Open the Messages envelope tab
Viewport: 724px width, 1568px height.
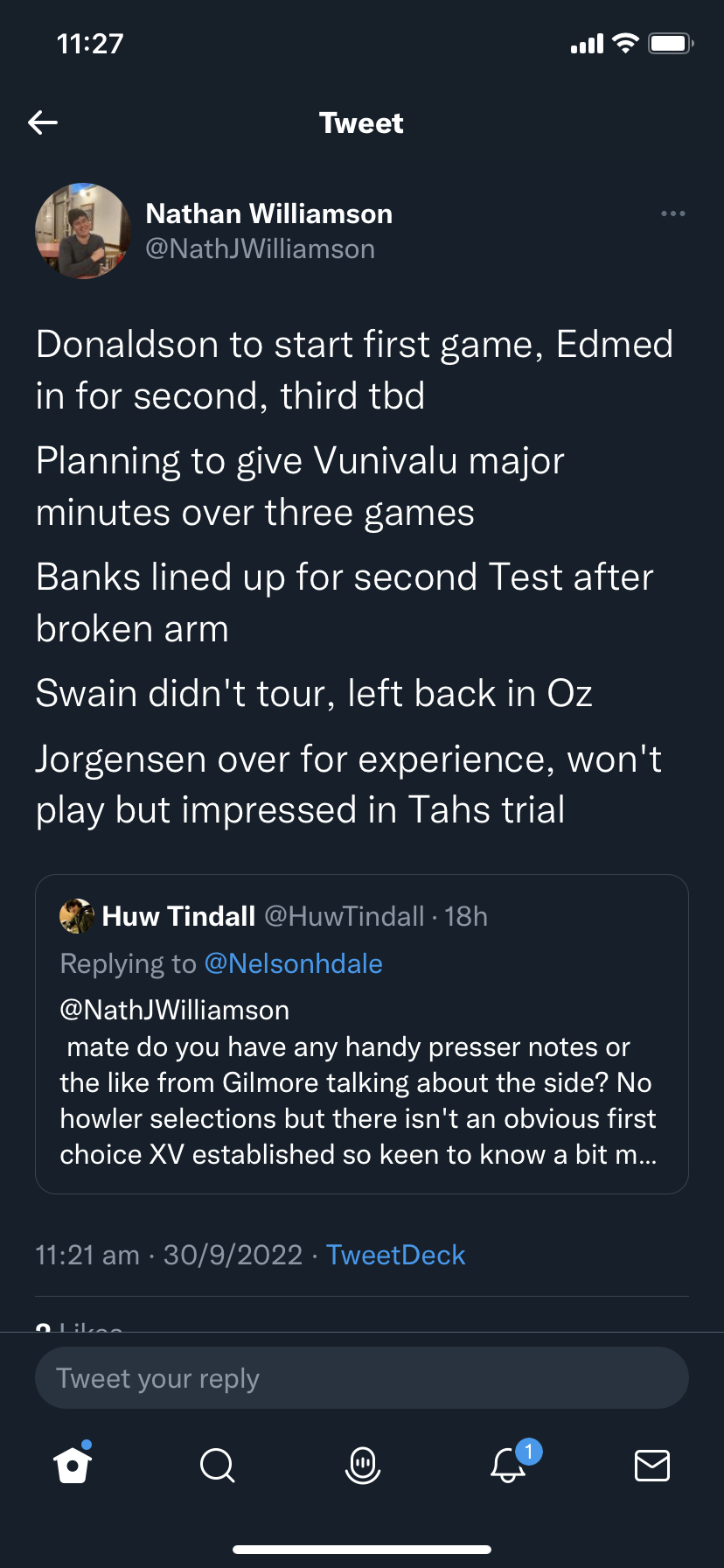pyautogui.click(x=651, y=1464)
